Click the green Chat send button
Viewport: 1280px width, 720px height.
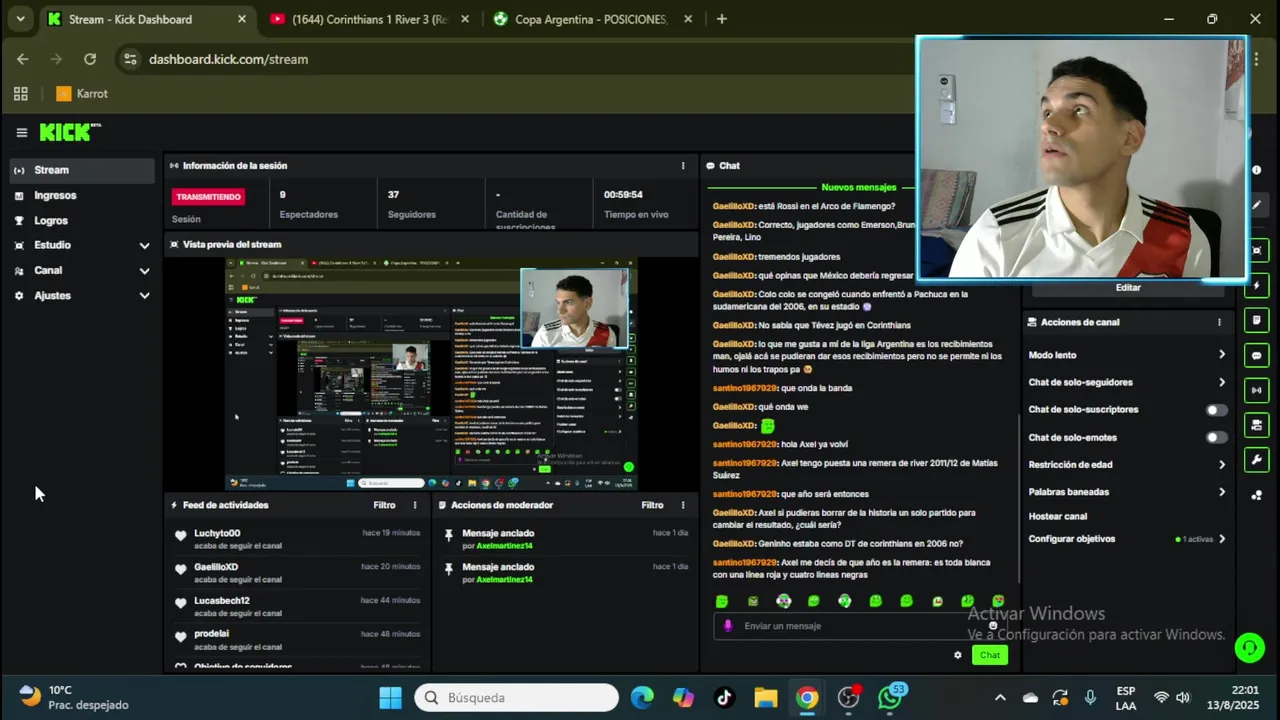click(989, 655)
